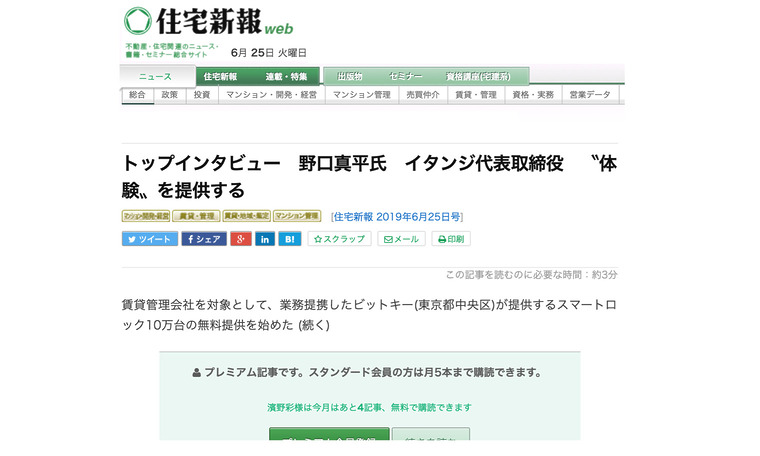Click the Google+ share icon
This screenshot has width=760, height=456.
240,239
